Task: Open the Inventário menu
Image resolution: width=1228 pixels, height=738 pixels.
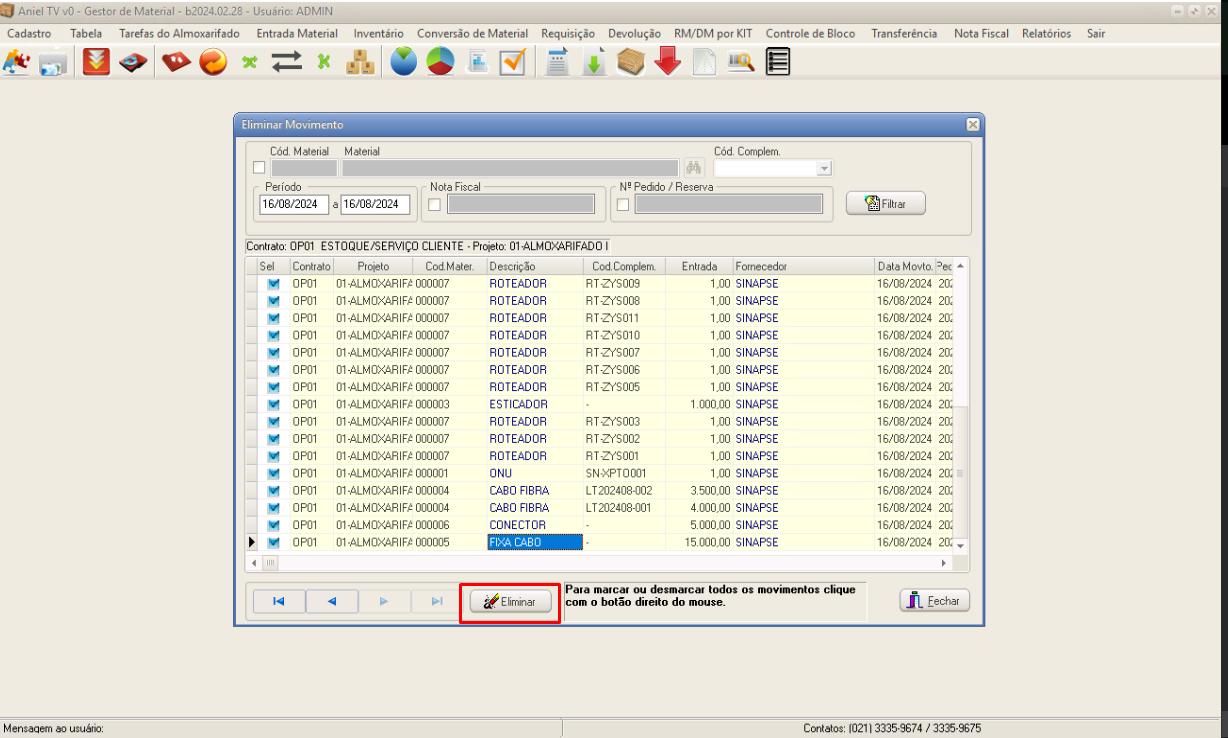Action: point(378,33)
